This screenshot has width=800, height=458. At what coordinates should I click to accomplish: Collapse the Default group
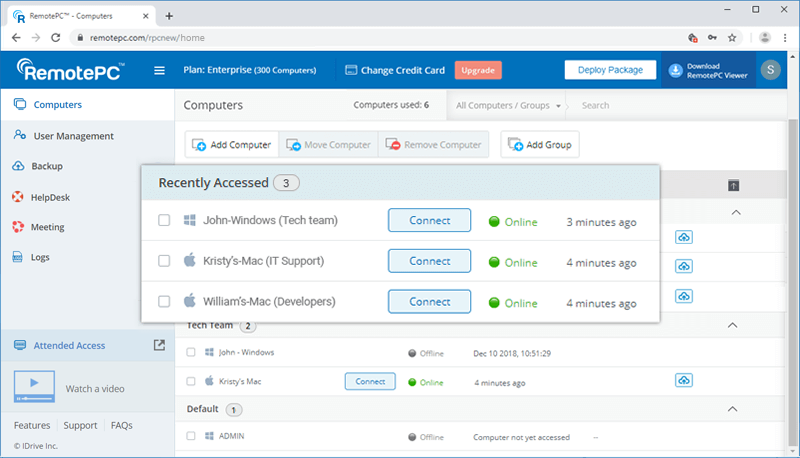point(732,409)
